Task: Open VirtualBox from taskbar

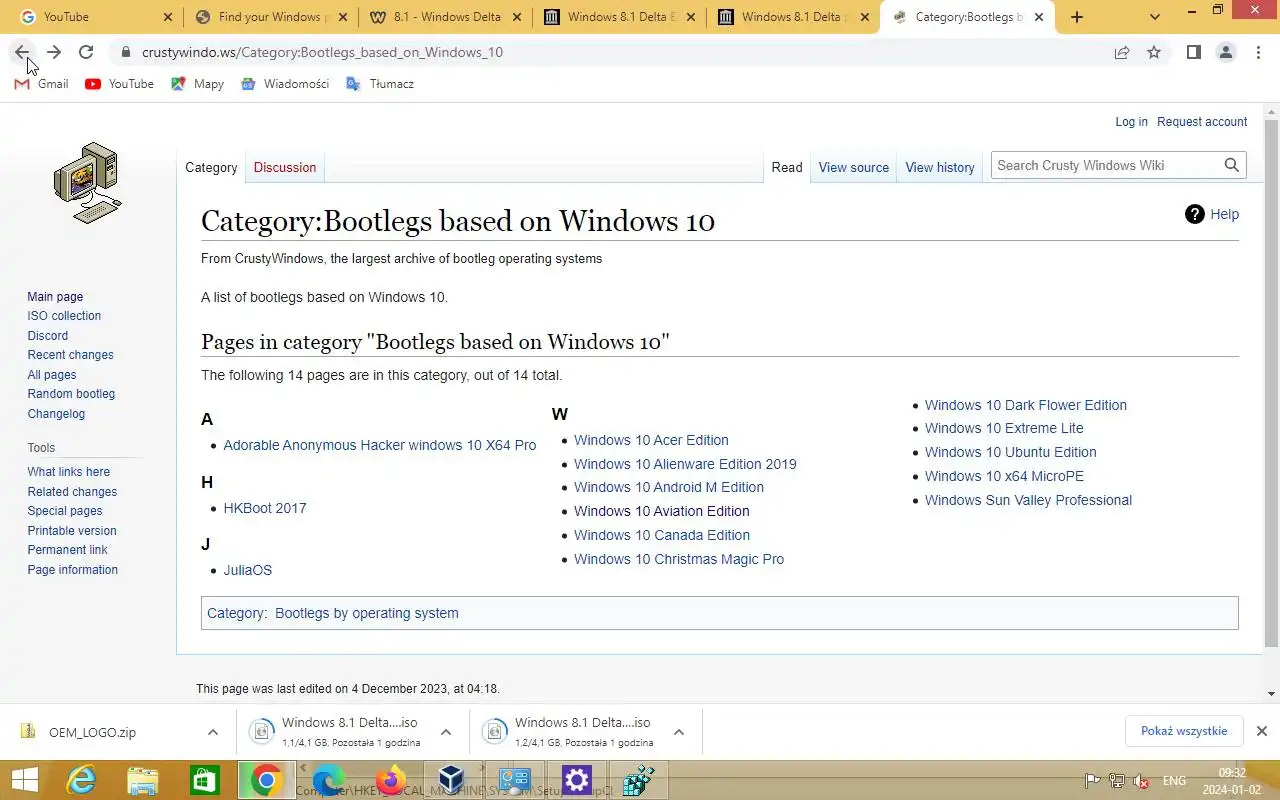Action: tap(453, 781)
